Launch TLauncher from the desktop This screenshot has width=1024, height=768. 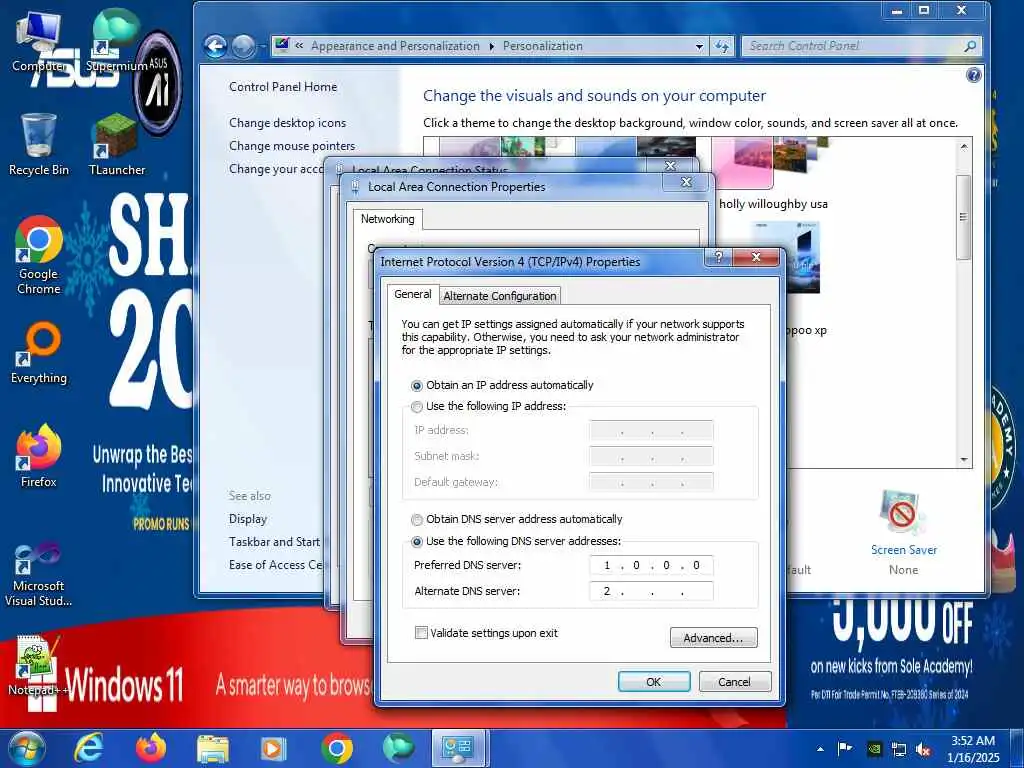tap(116, 144)
